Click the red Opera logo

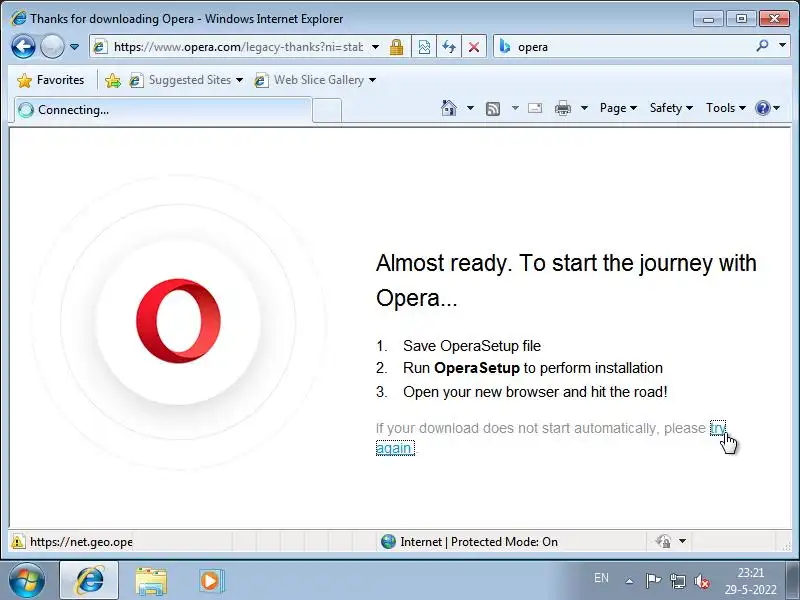(179, 320)
